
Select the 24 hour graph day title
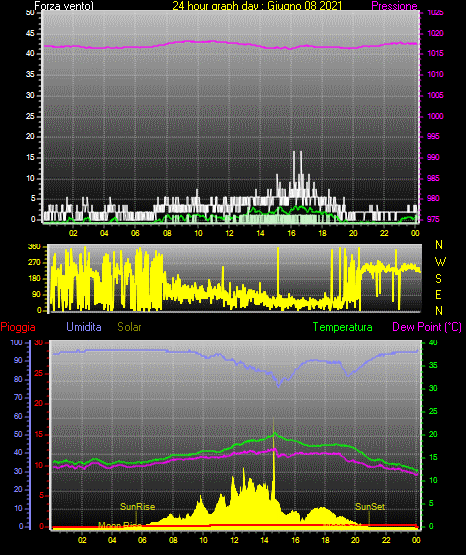[x=257, y=6]
